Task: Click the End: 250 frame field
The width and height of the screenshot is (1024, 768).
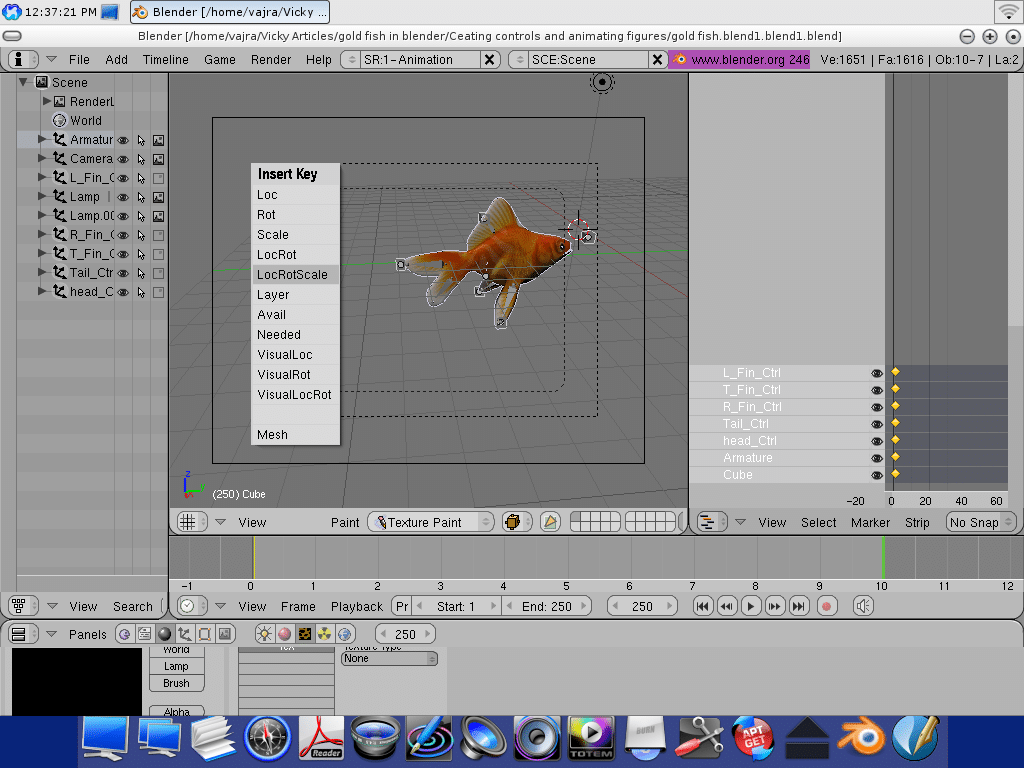Action: point(546,606)
